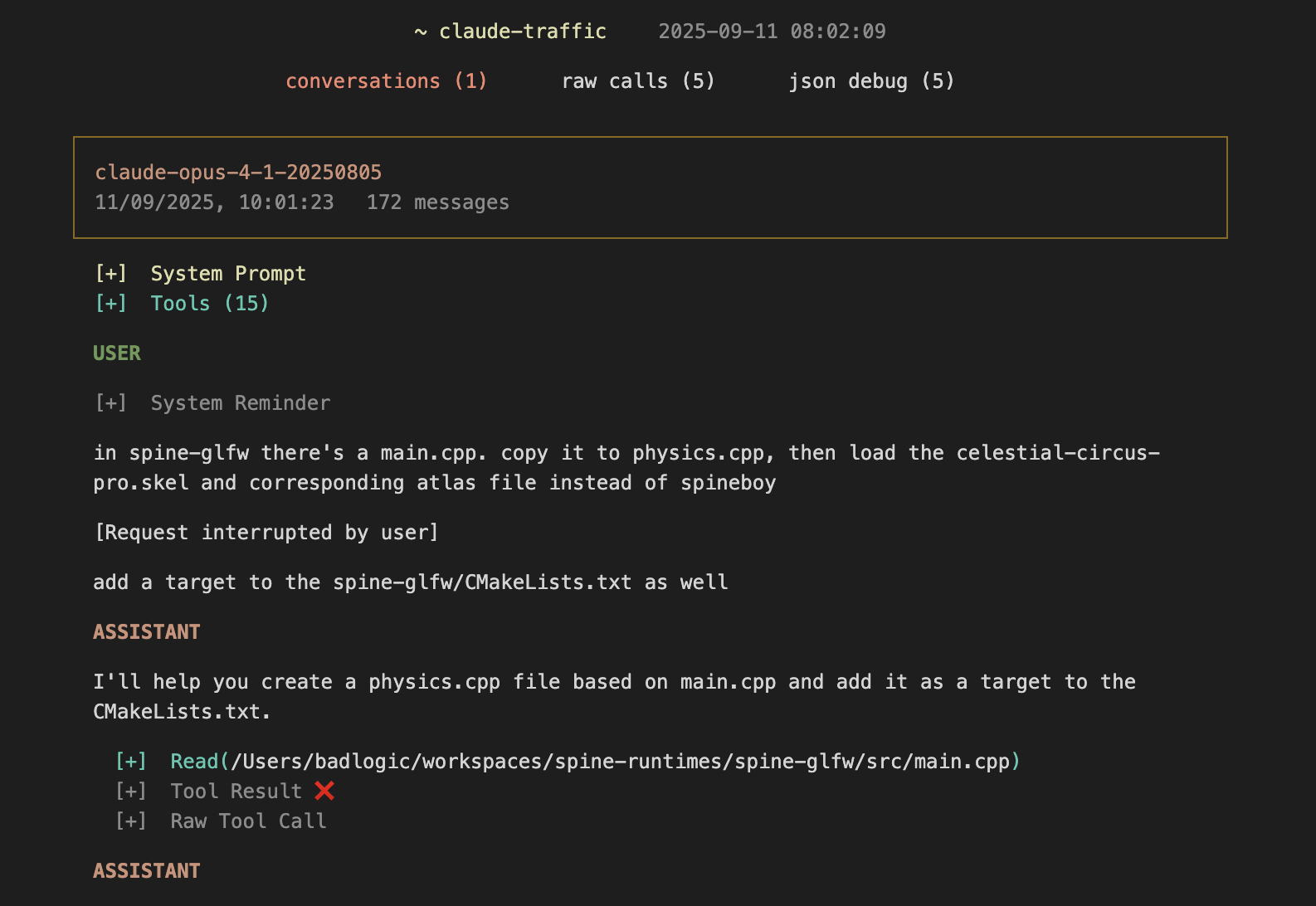
Task: Click the 'I'll help you create a physics.cpp' reply
Action: 614,697
